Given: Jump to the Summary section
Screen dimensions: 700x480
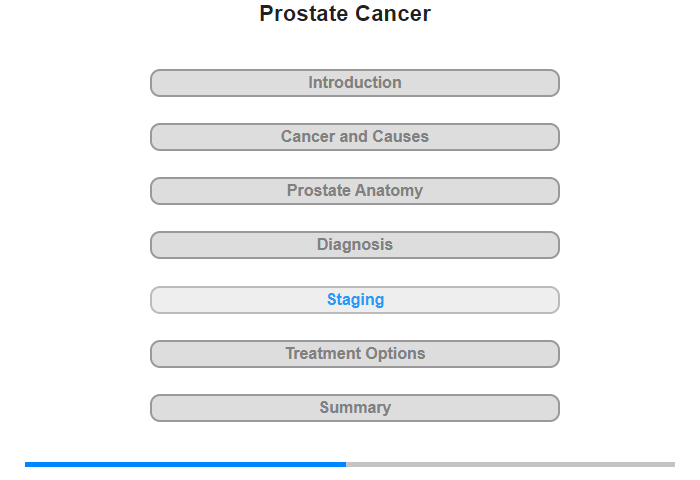Looking at the screenshot, I should coord(354,408).
